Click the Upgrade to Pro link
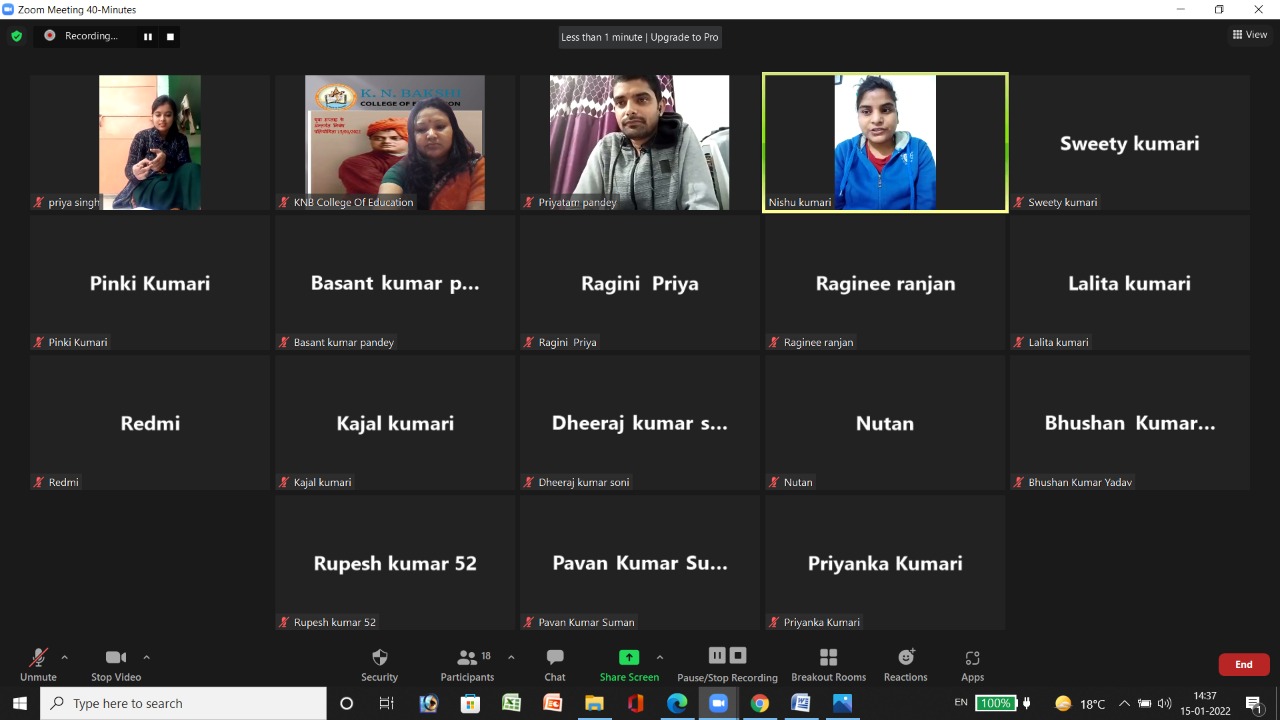The width and height of the screenshot is (1280, 720). click(684, 37)
